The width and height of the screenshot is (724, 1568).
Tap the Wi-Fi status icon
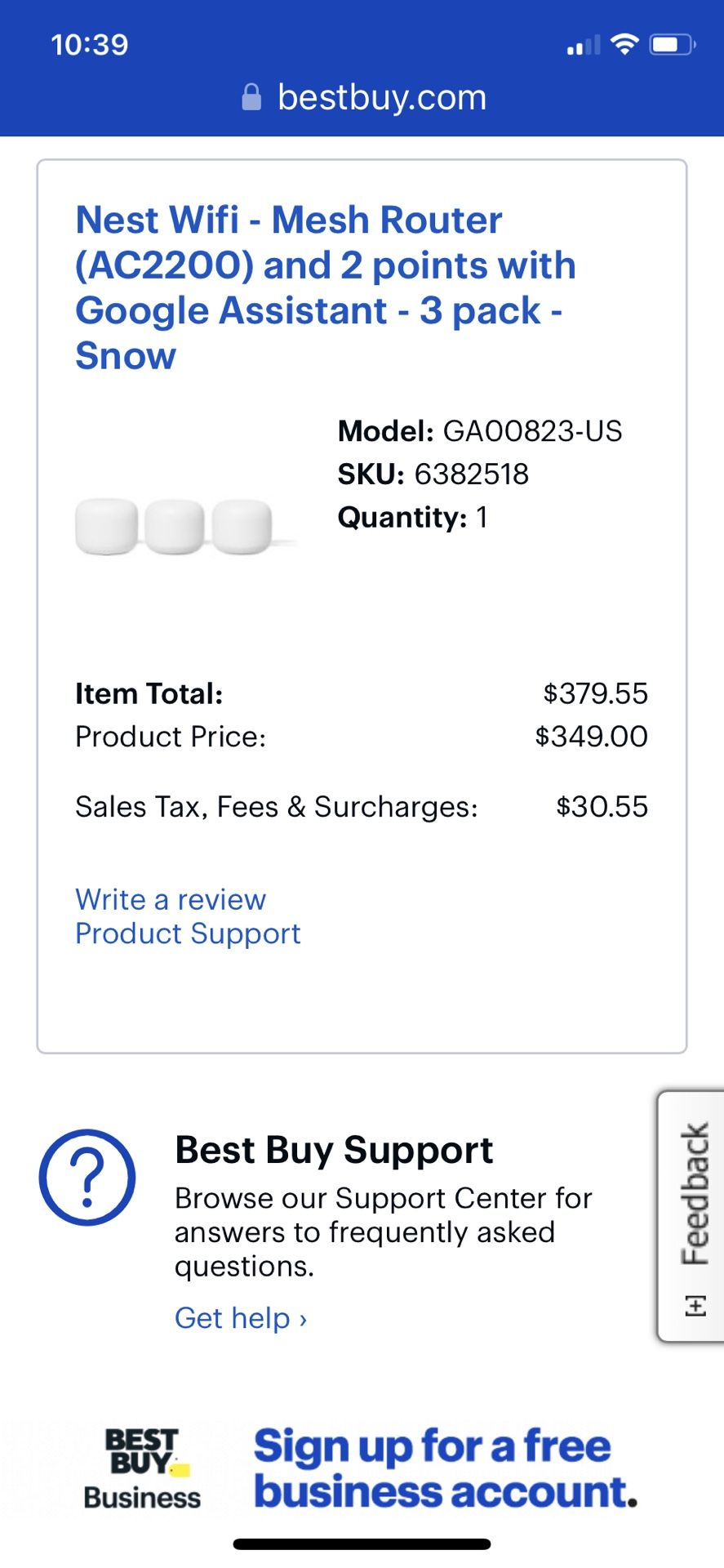pyautogui.click(x=624, y=45)
